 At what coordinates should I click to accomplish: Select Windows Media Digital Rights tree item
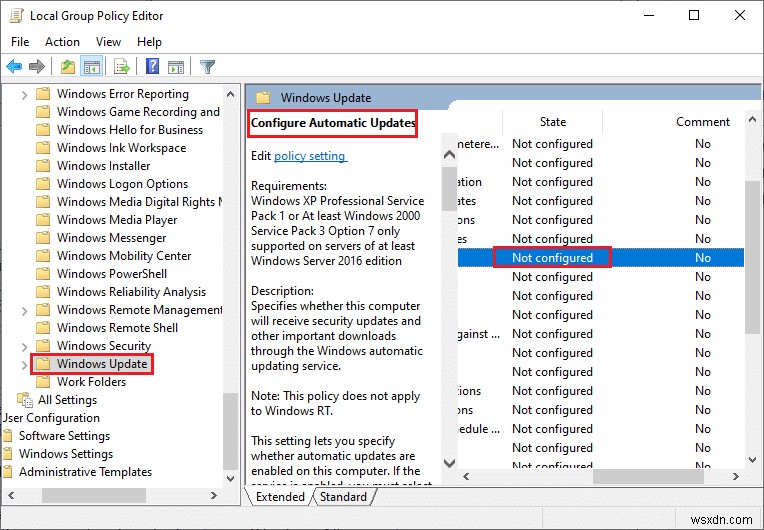tap(139, 202)
